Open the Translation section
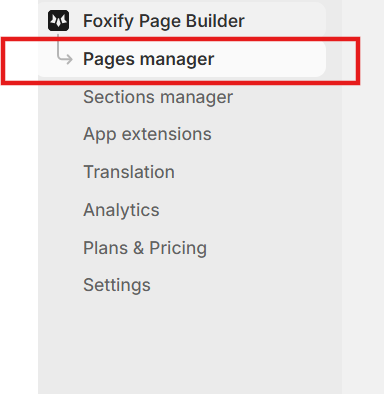Viewport: 384px width, 394px height. [x=129, y=172]
